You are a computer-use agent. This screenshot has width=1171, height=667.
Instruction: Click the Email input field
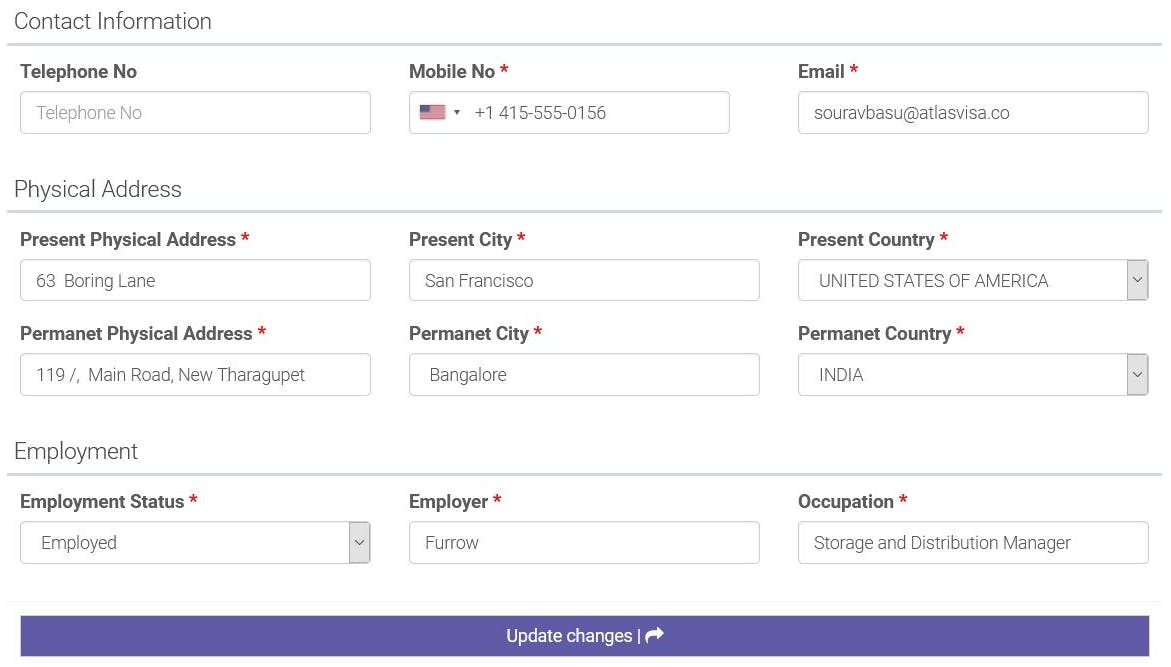pyautogui.click(x=972, y=113)
